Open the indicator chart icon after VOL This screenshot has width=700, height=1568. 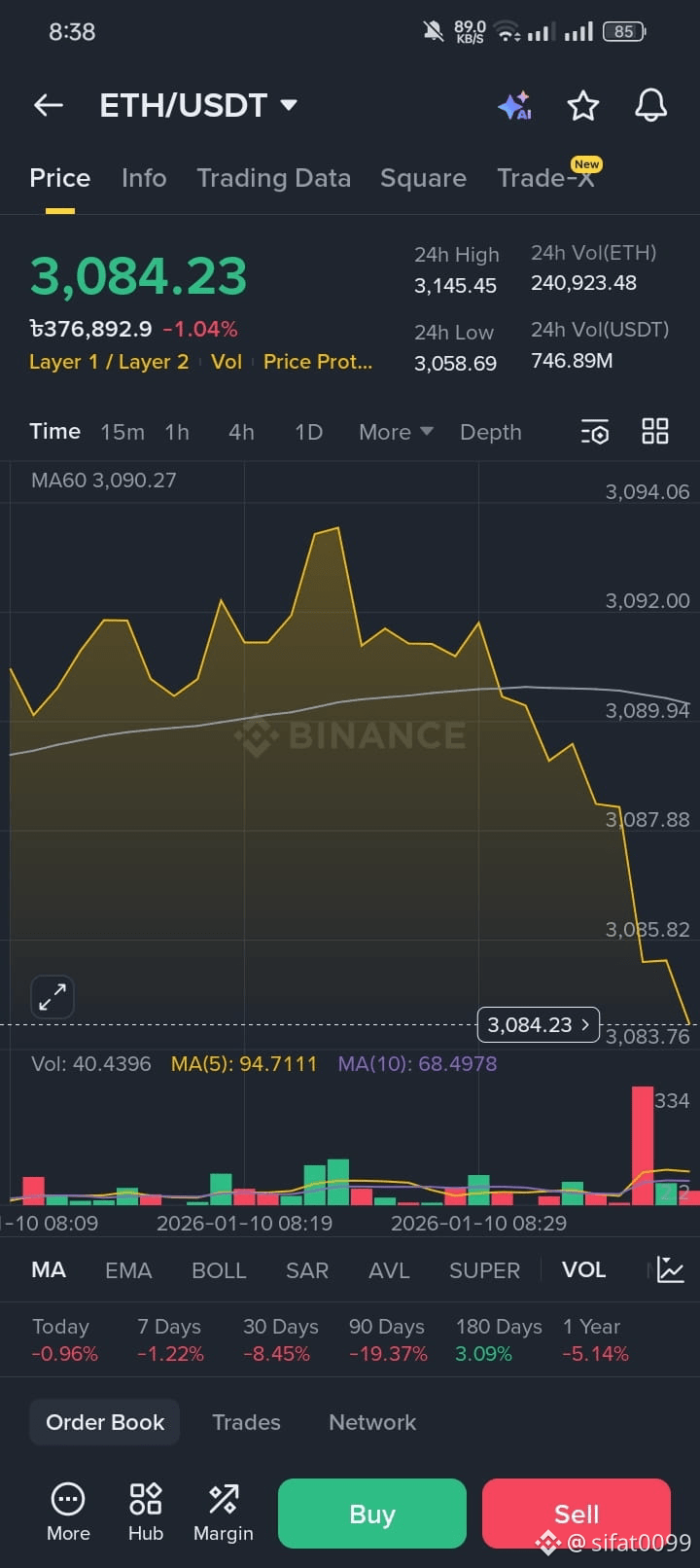coord(671,1269)
